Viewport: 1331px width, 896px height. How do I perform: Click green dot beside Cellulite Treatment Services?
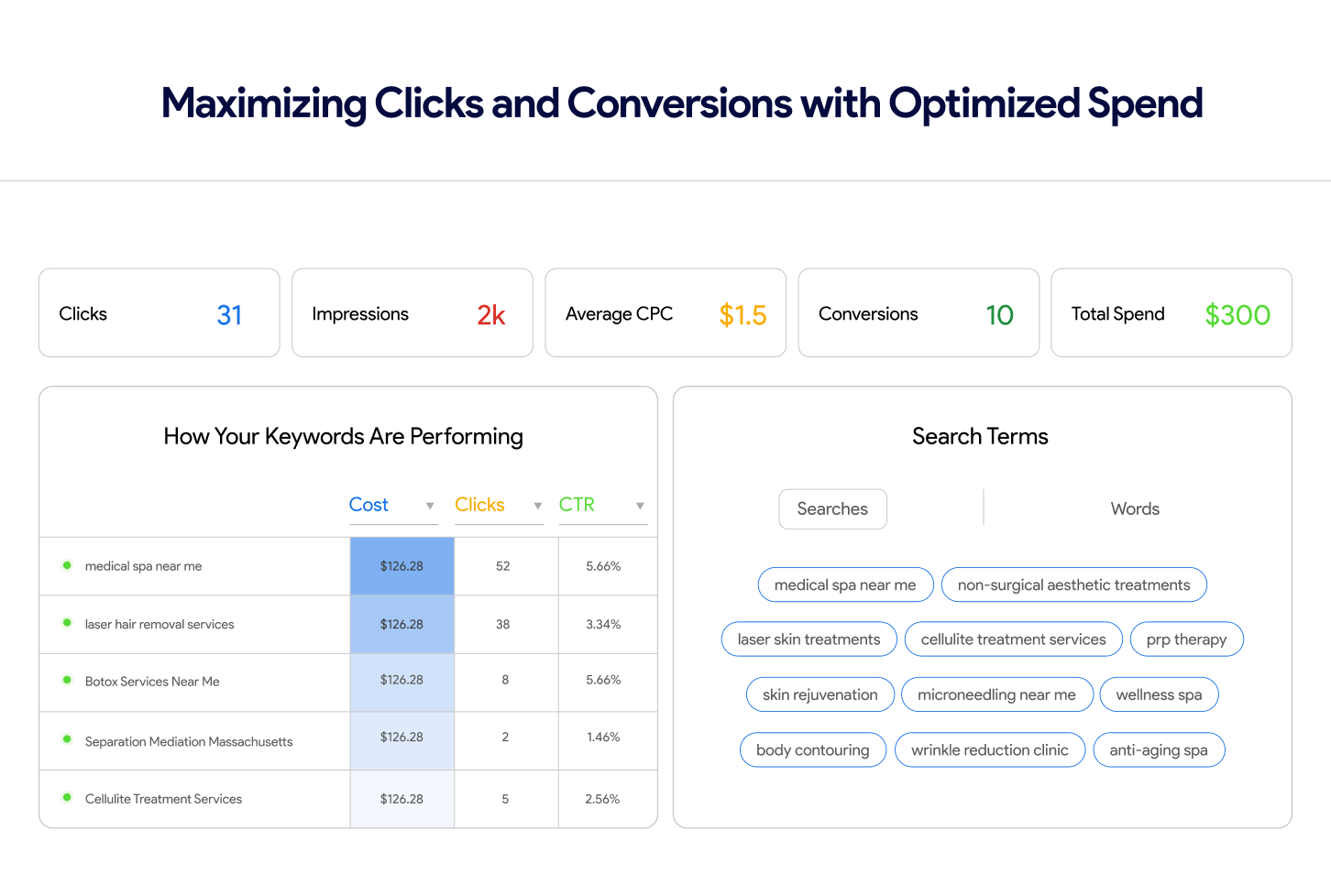point(67,798)
